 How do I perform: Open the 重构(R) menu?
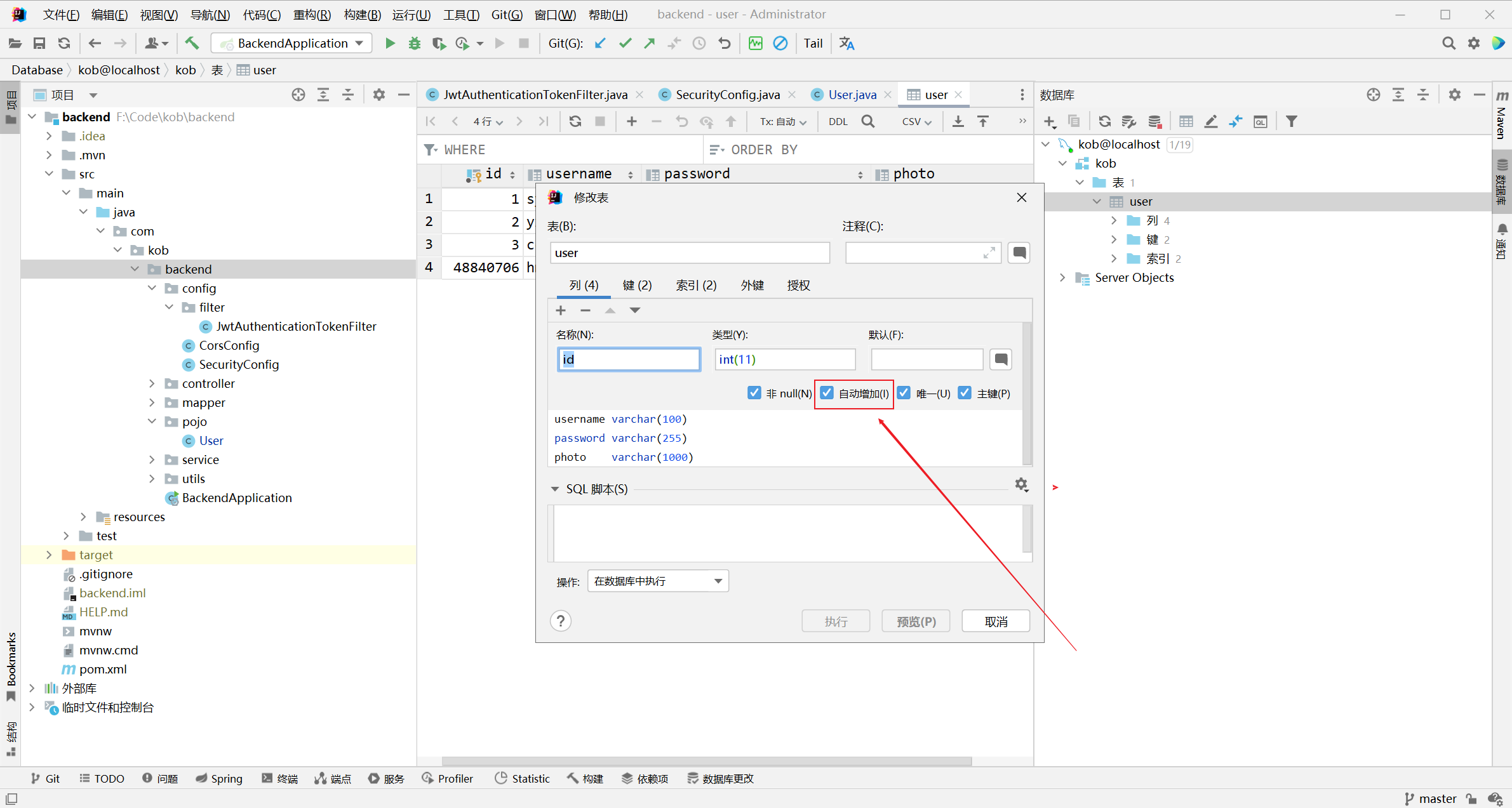click(311, 14)
